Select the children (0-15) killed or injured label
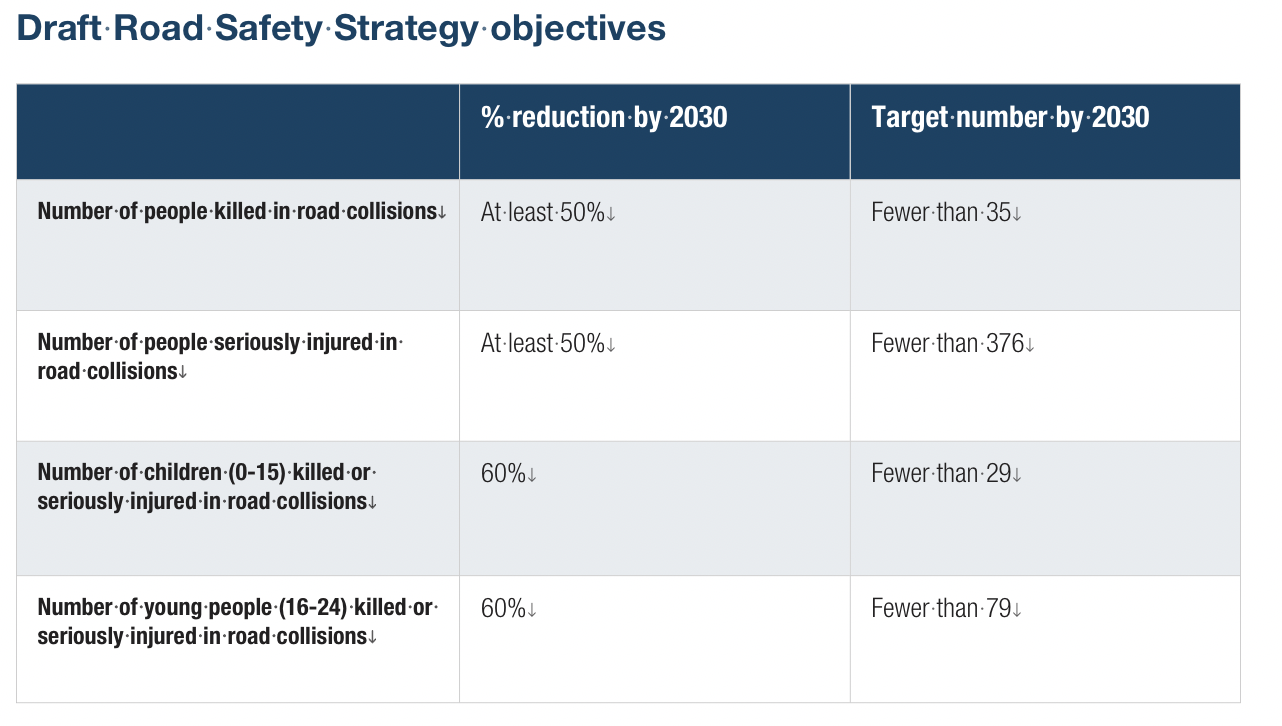1282x726 pixels. 207,486
